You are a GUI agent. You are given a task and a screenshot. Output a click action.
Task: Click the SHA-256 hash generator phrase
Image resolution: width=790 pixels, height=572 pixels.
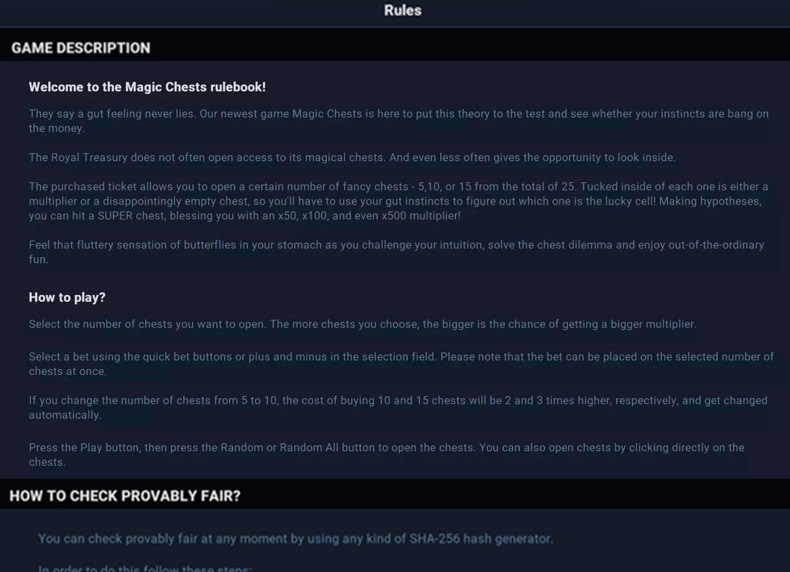click(x=481, y=539)
